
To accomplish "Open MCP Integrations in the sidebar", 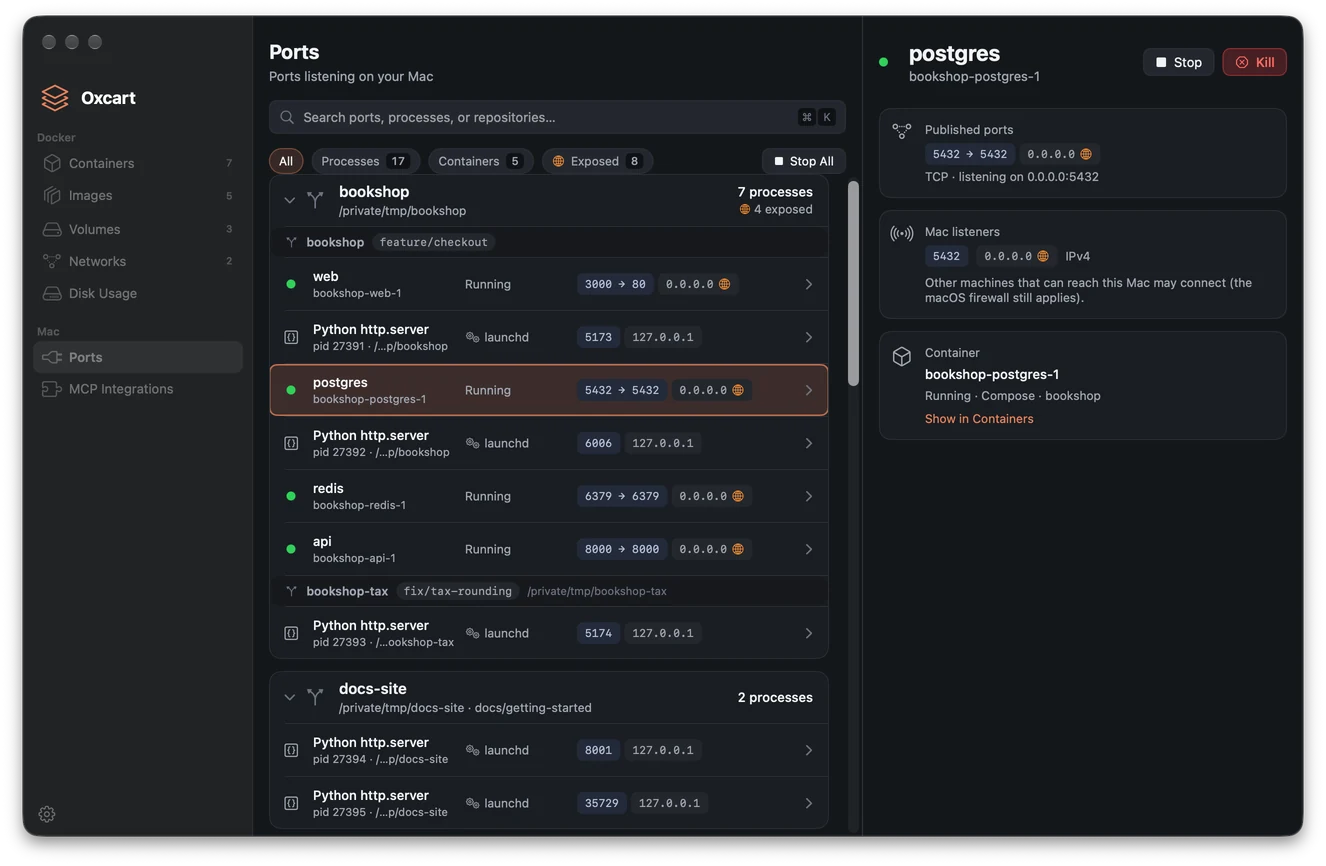I will (x=138, y=389).
